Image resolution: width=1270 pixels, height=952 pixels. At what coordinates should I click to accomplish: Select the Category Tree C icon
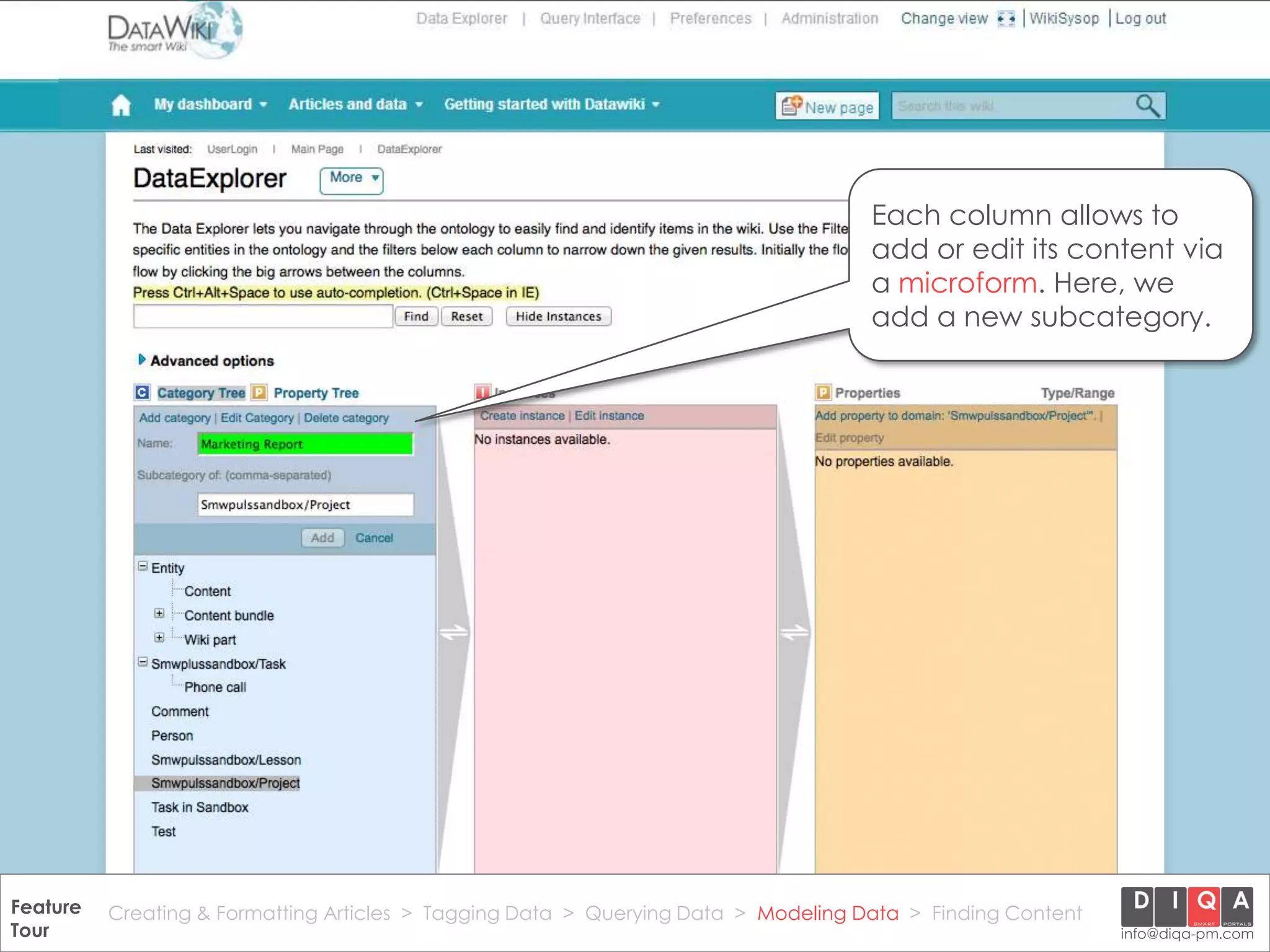pyautogui.click(x=142, y=392)
